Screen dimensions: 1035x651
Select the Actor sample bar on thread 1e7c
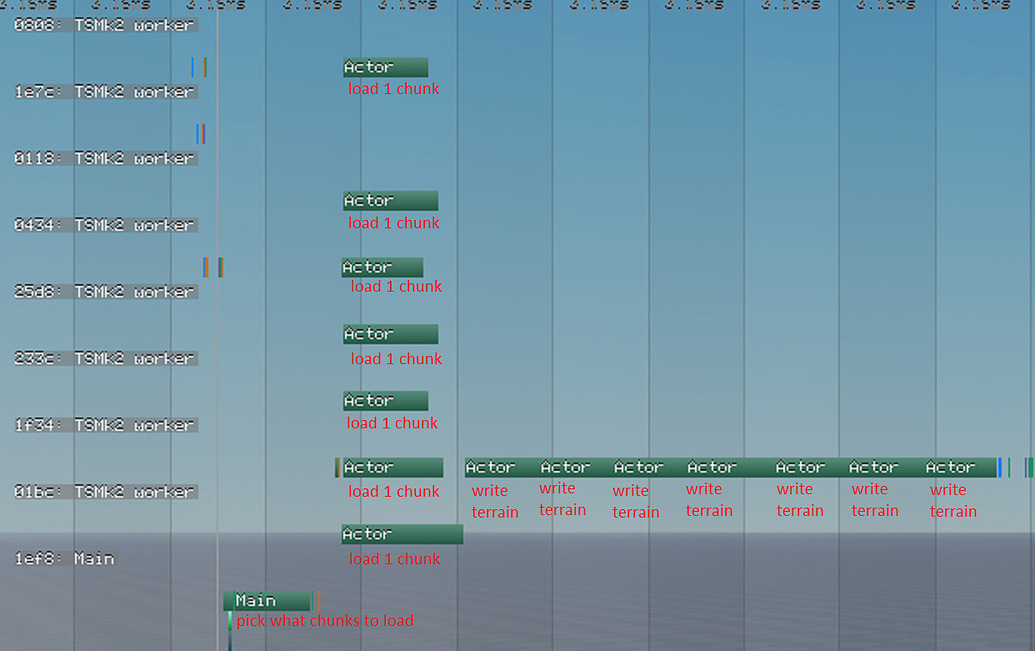[385, 66]
